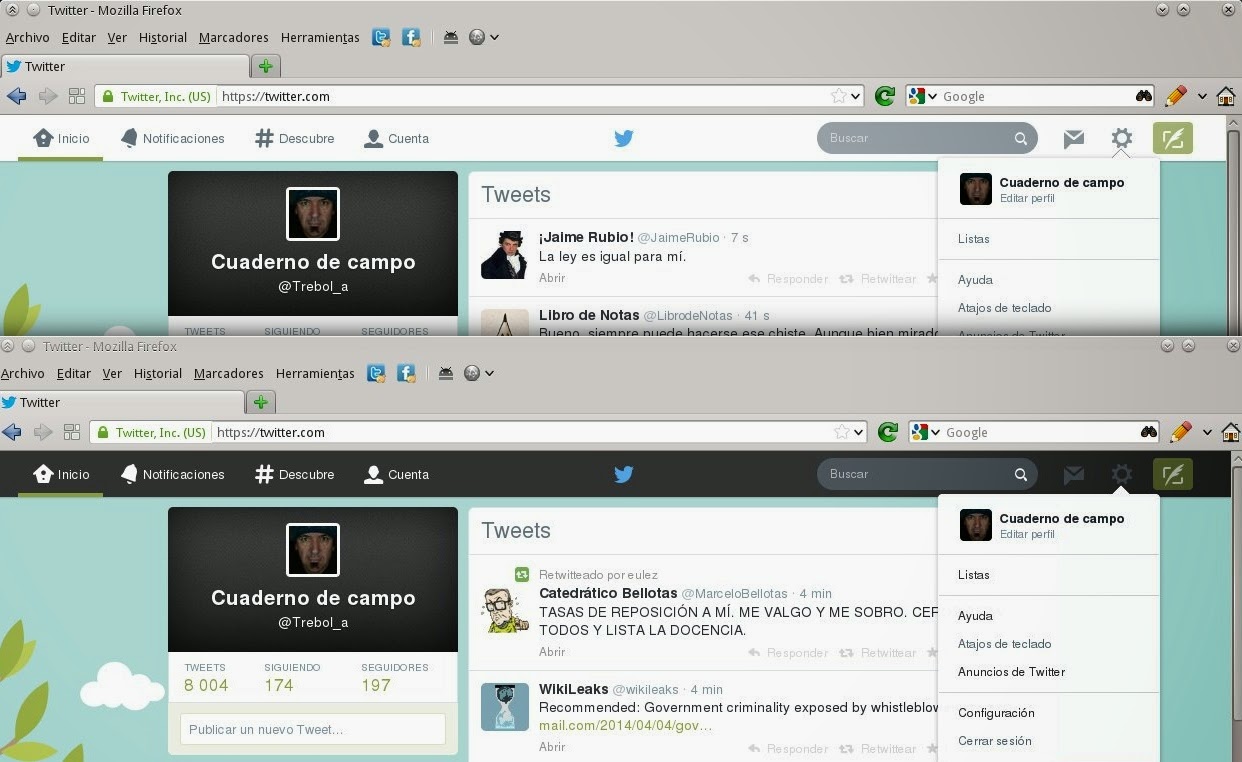Click settings gear icon in top window

pos(1122,138)
